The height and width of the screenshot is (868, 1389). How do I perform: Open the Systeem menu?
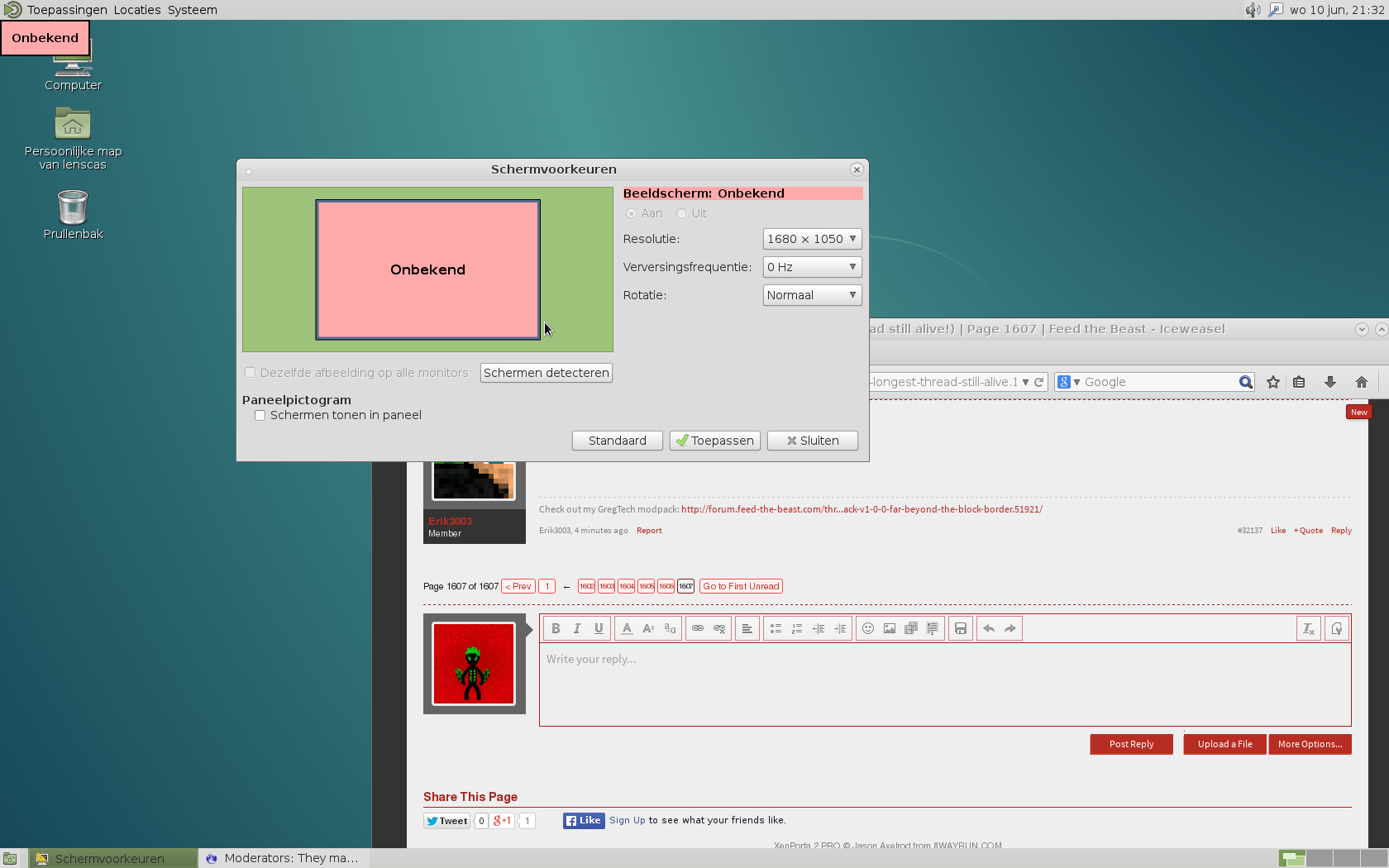(x=193, y=10)
